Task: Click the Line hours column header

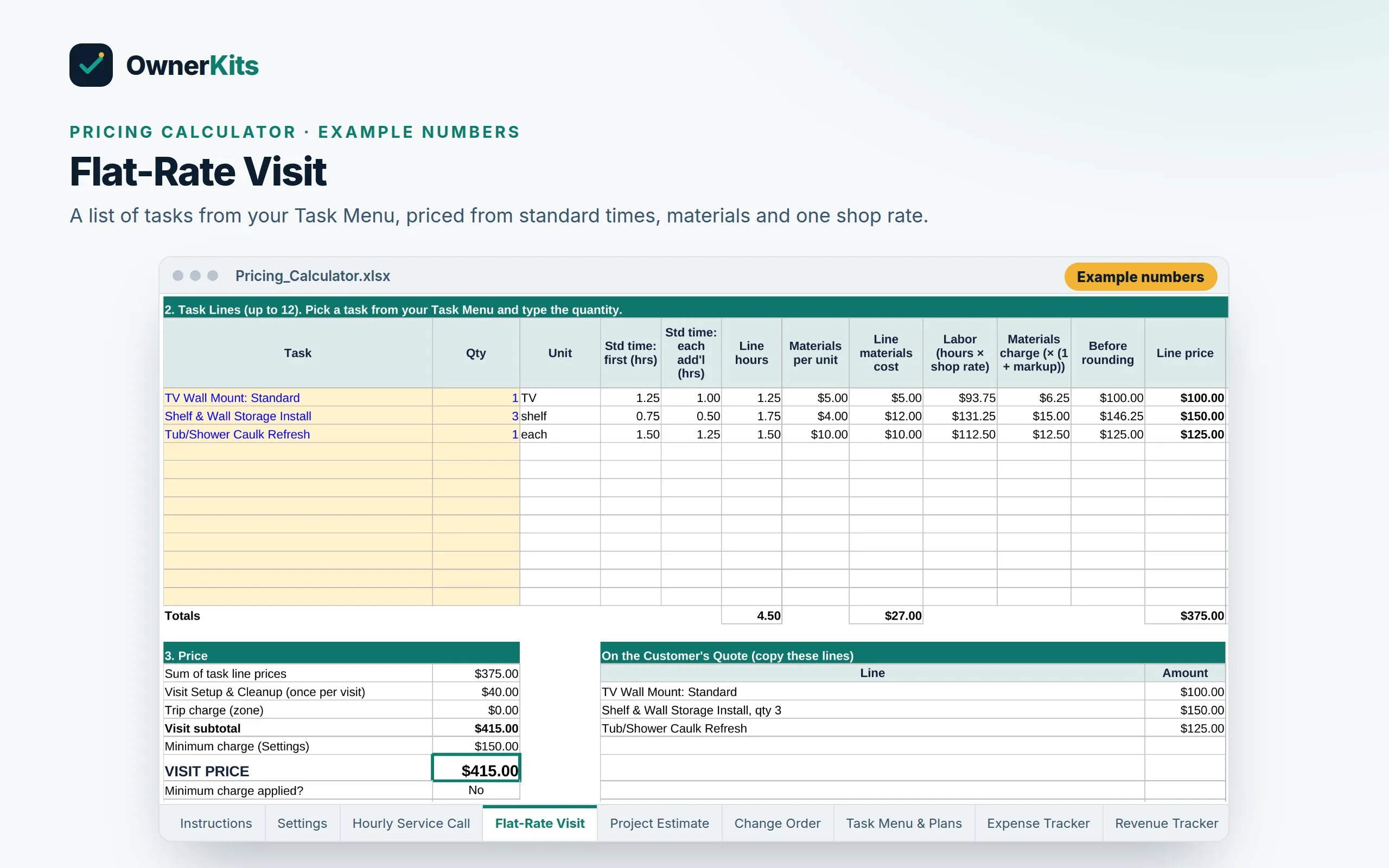Action: 751,353
